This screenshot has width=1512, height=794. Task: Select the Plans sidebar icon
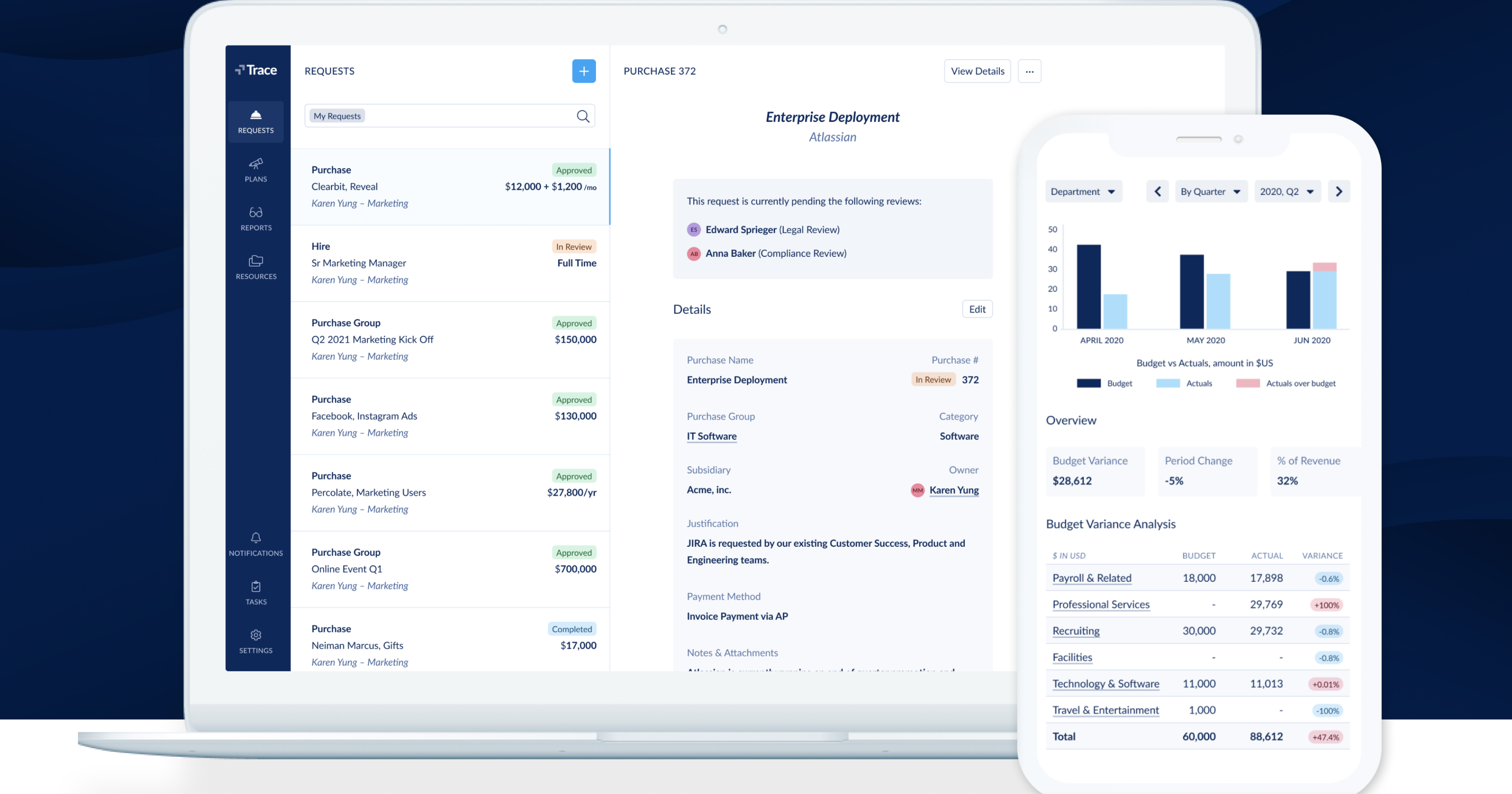click(256, 170)
